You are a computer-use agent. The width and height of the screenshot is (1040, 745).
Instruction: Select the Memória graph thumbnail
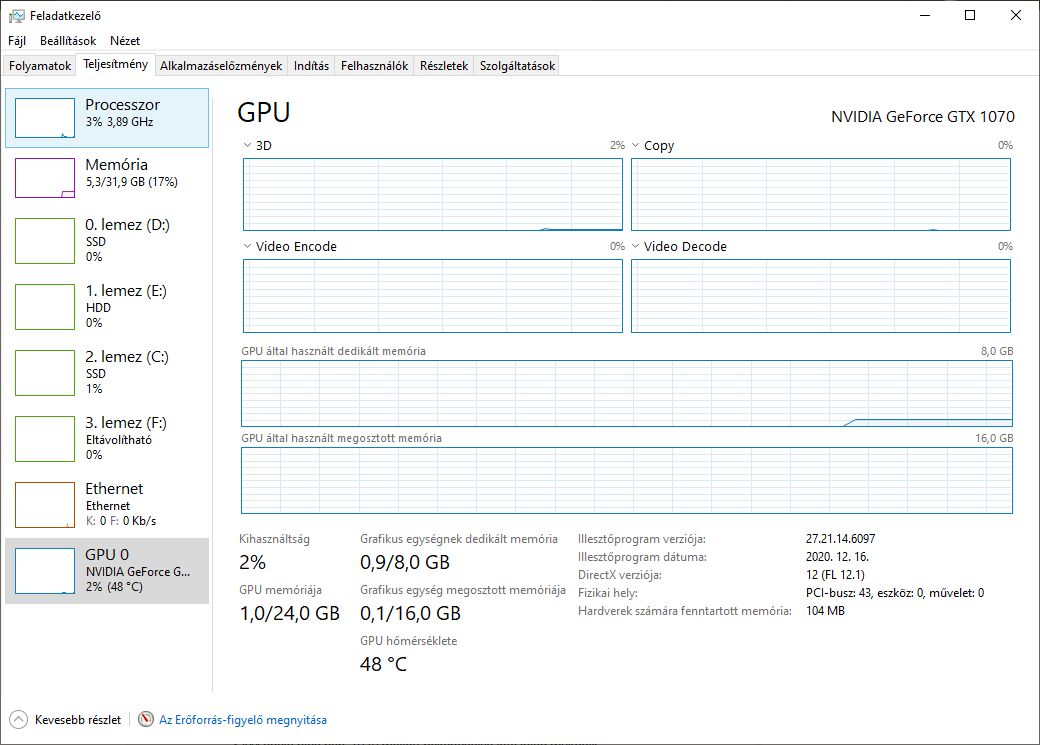coord(45,178)
